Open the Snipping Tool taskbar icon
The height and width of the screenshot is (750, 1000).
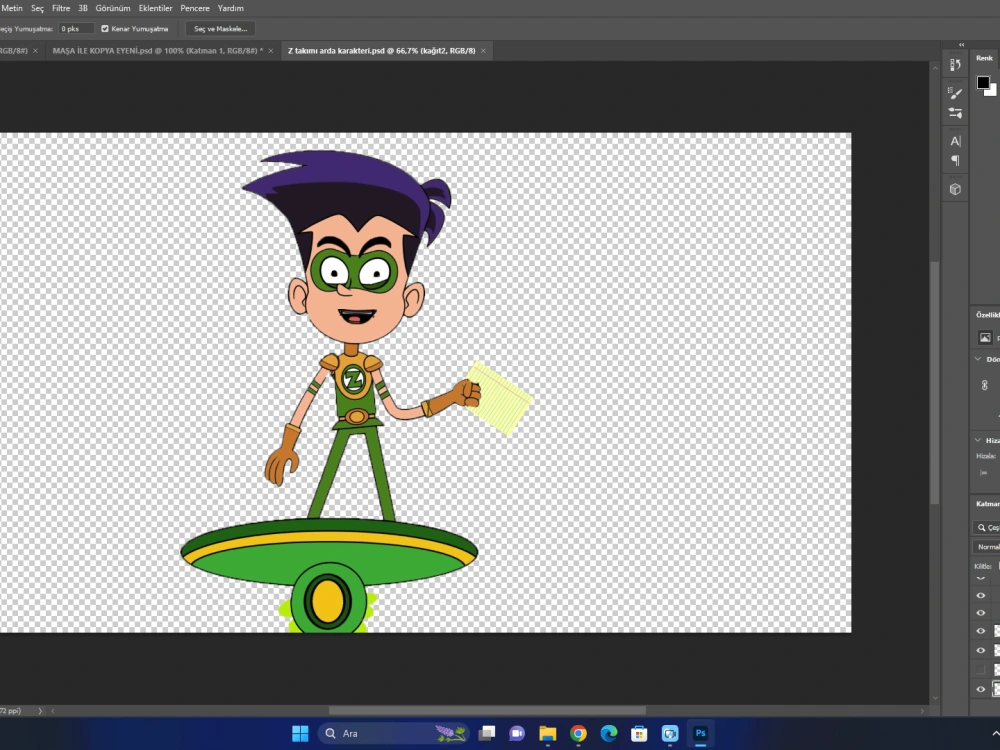[670, 733]
